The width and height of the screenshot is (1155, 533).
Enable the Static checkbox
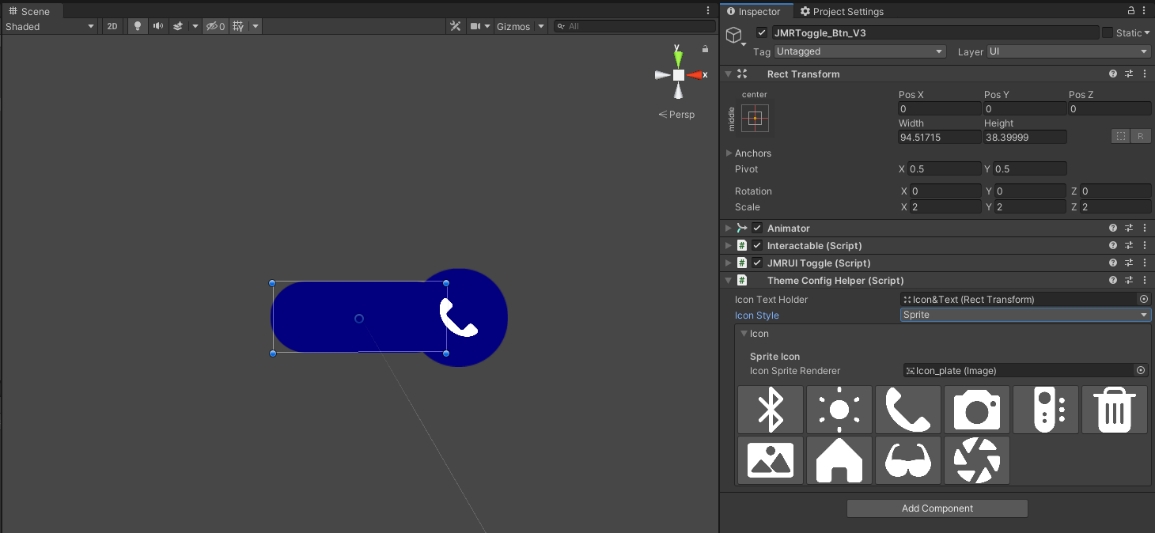(x=1107, y=33)
